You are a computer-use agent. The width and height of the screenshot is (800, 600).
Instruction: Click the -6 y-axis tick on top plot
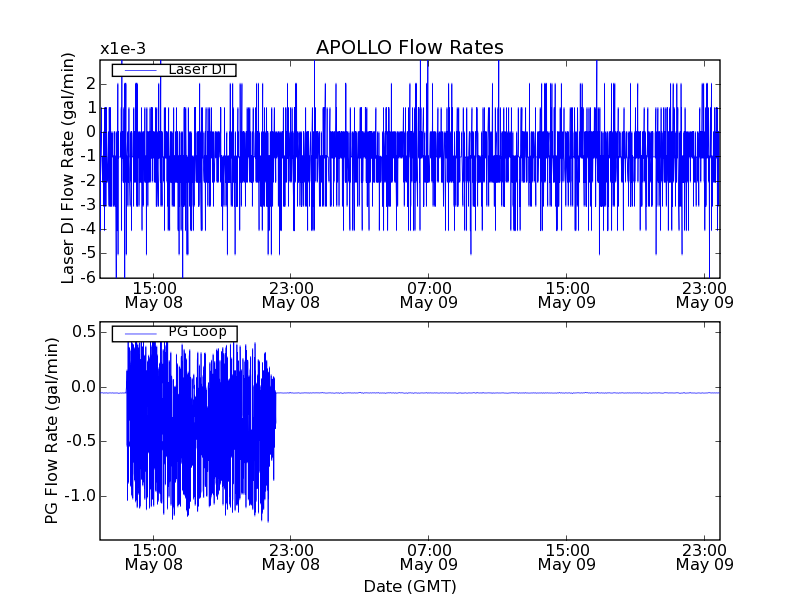click(x=88, y=278)
